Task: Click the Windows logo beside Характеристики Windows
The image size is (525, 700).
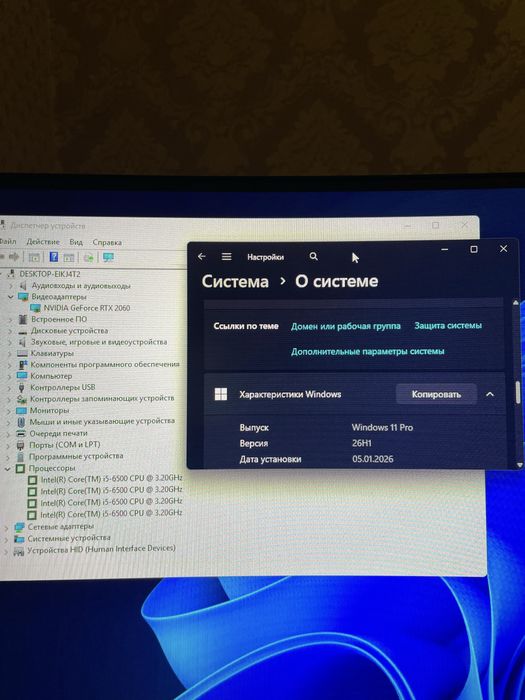Action: pos(221,394)
